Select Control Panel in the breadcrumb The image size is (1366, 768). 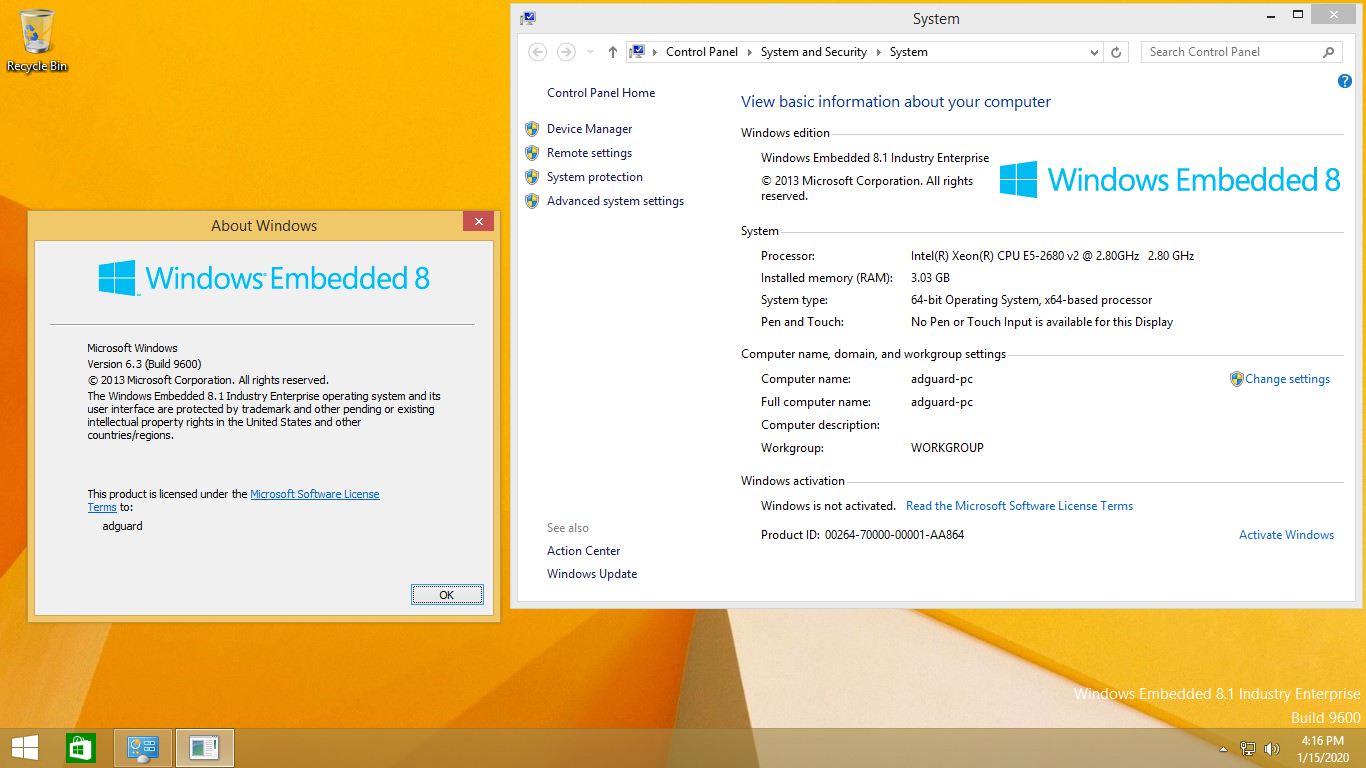point(702,52)
